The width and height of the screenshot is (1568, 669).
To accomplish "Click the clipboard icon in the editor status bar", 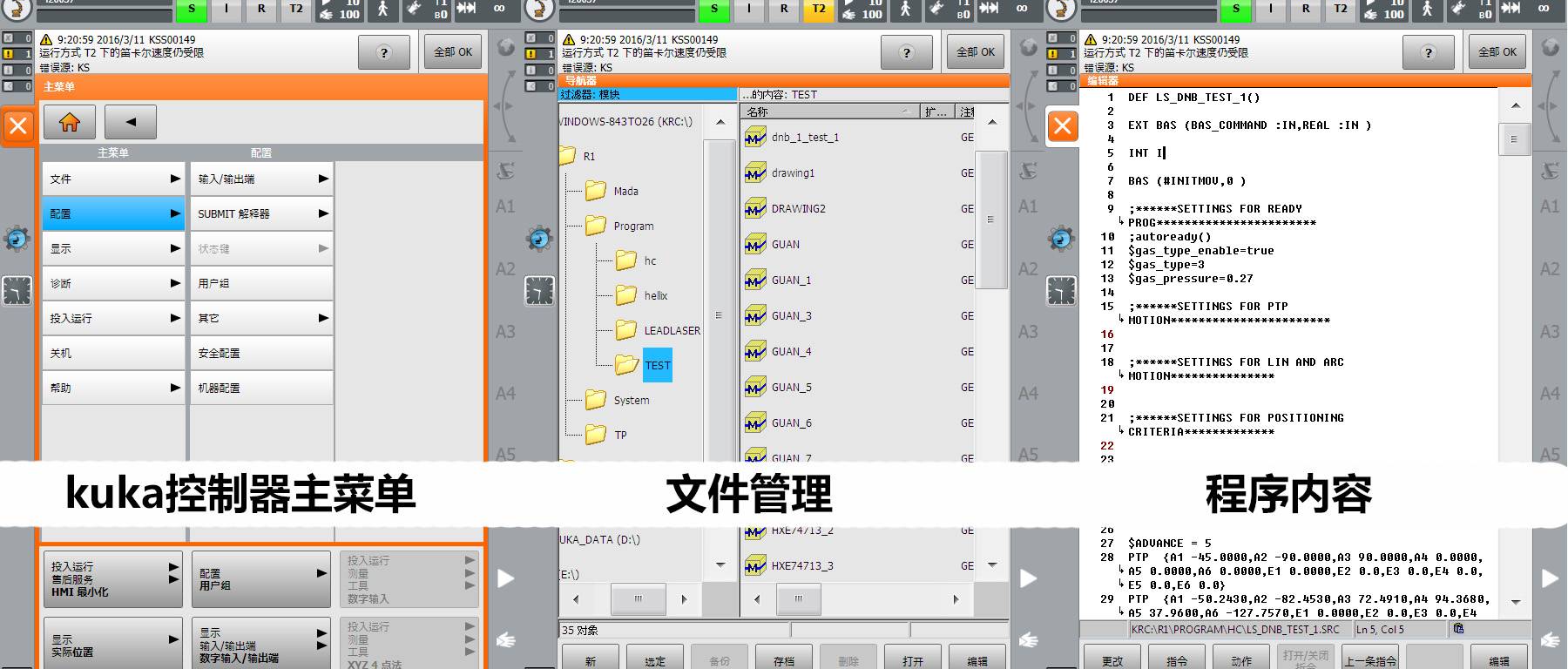I will point(1458,629).
